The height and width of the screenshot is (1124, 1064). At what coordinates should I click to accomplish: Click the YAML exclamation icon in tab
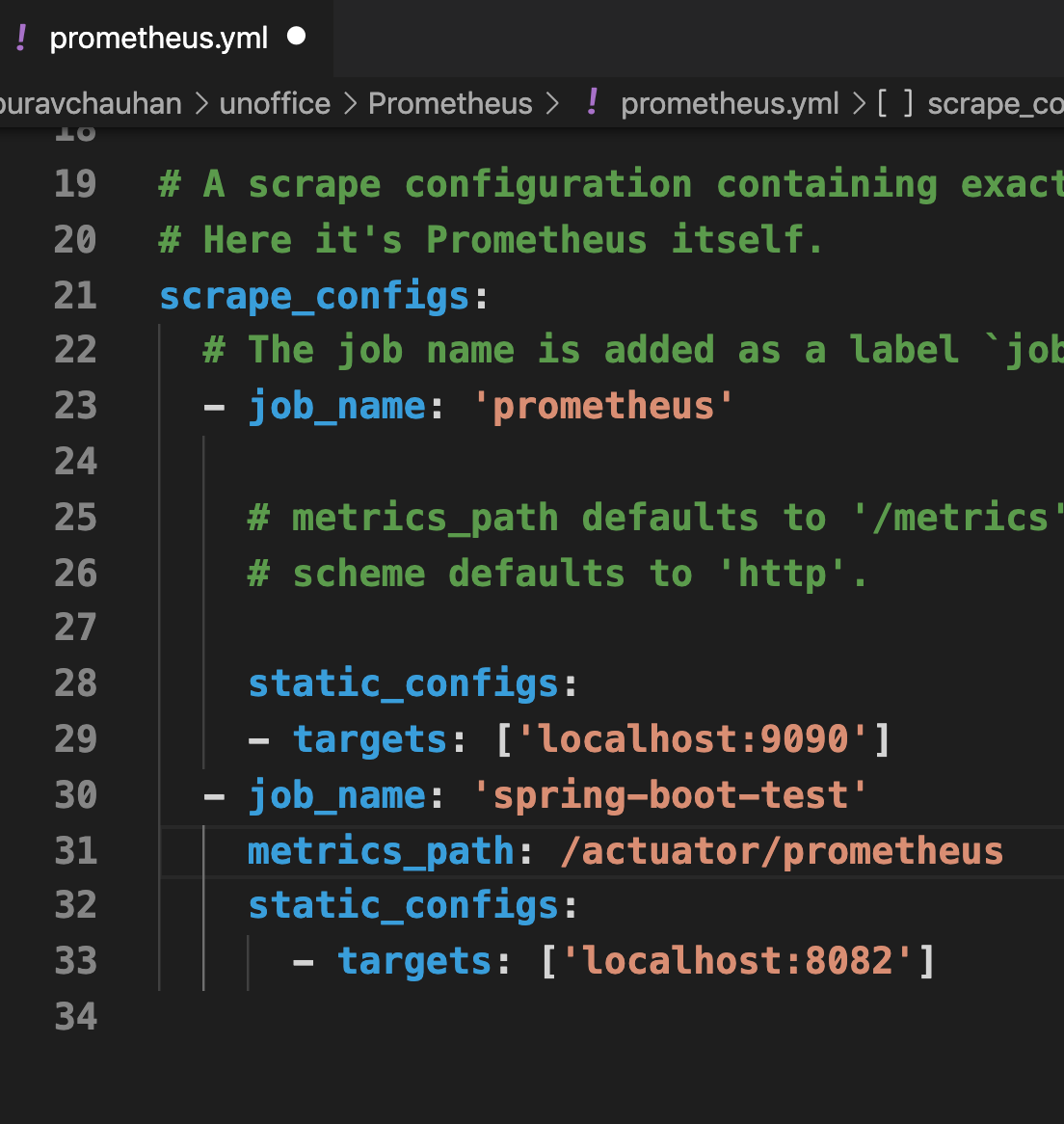click(21, 38)
